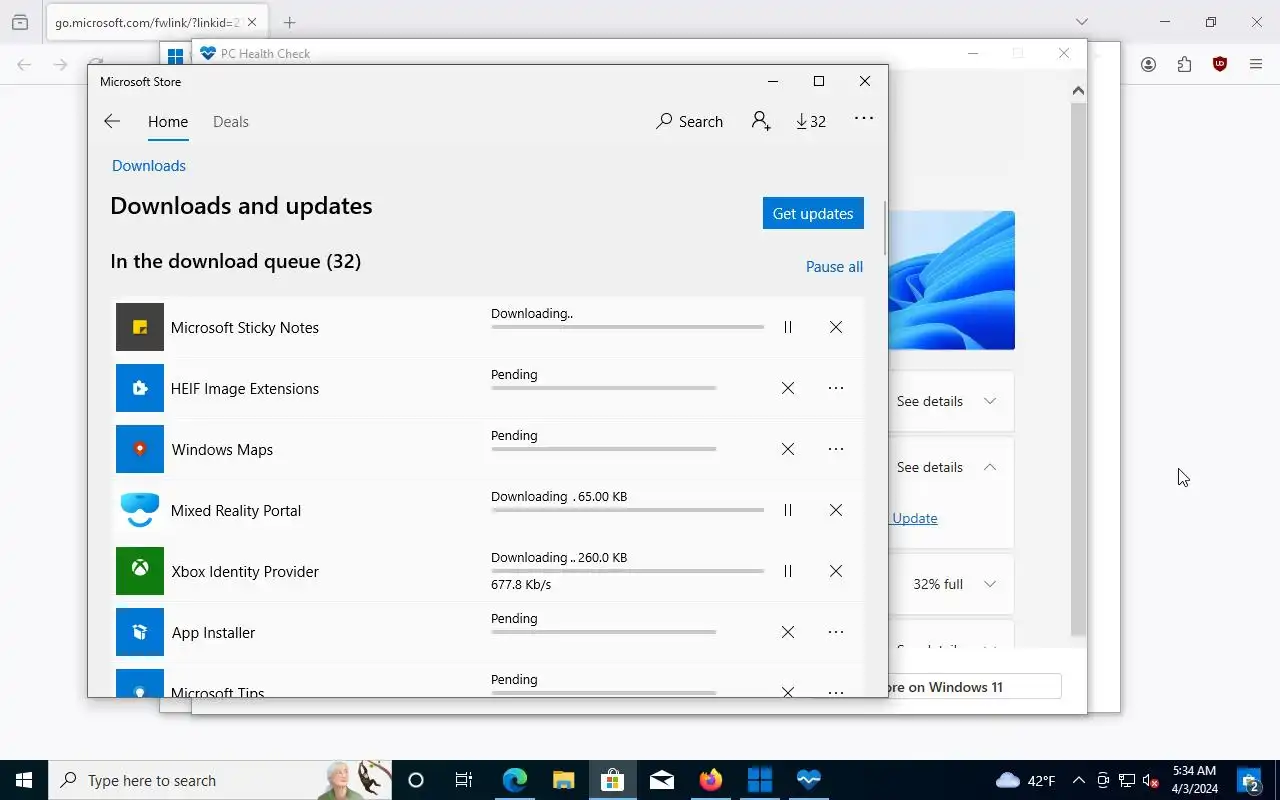Open the browser account profile icon
This screenshot has width=1280, height=800.
click(x=1148, y=64)
